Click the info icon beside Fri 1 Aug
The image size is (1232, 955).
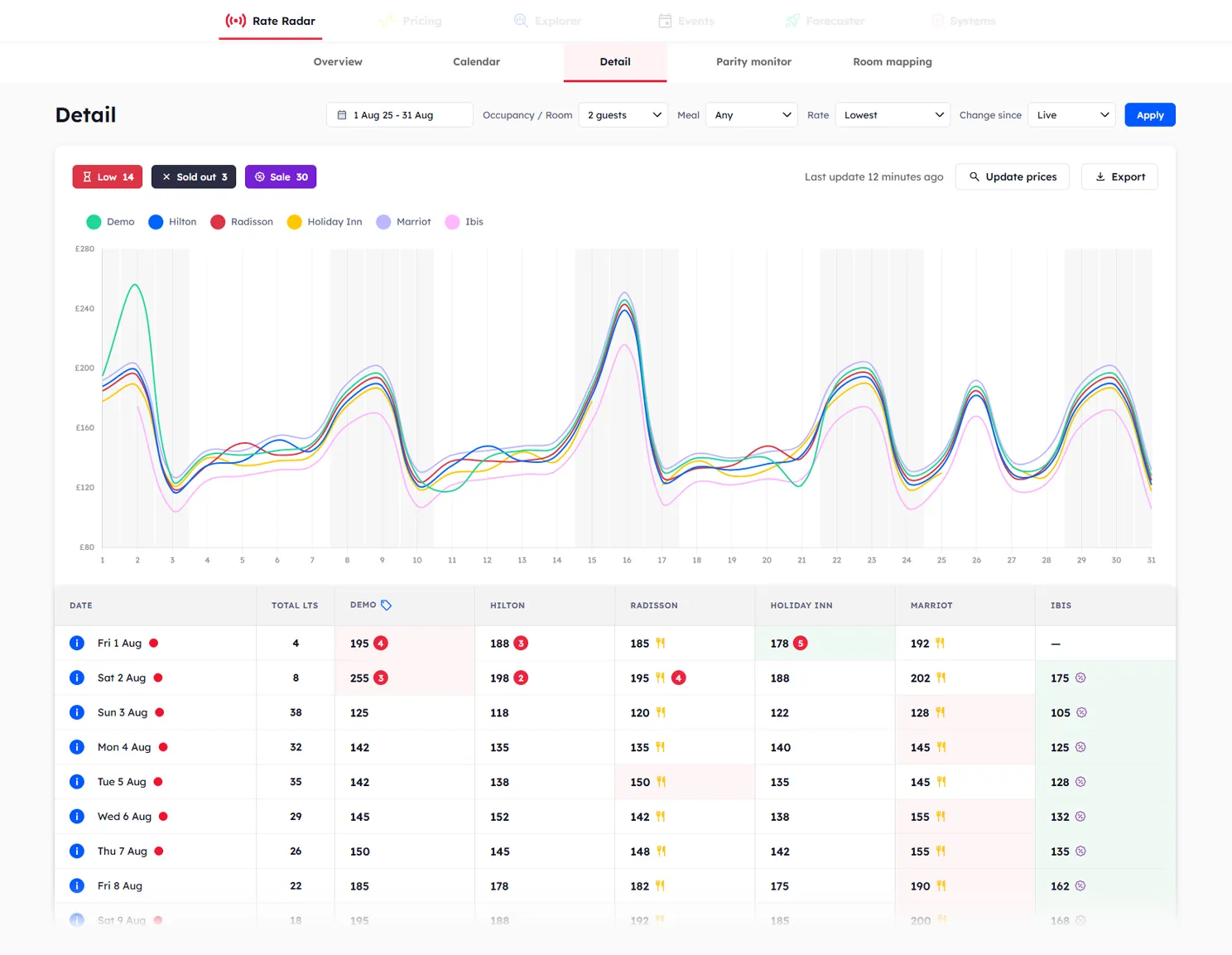click(77, 643)
